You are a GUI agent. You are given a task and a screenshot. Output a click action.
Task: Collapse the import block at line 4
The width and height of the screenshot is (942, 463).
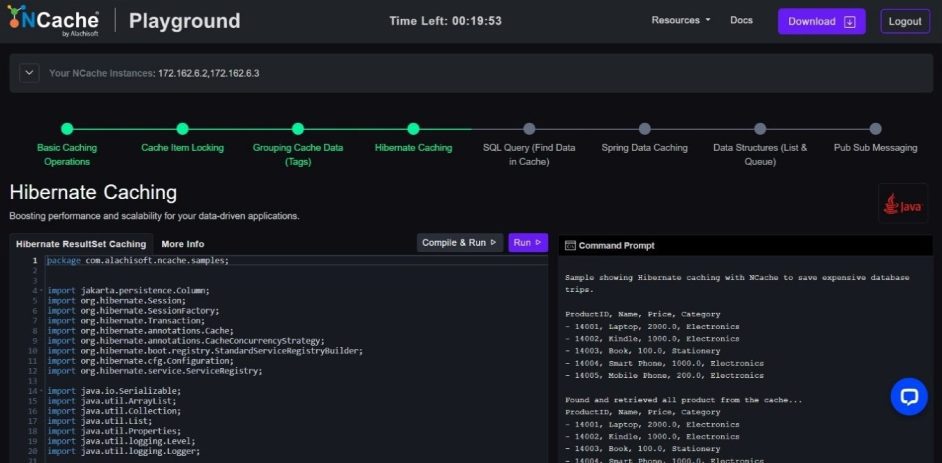coord(42,291)
